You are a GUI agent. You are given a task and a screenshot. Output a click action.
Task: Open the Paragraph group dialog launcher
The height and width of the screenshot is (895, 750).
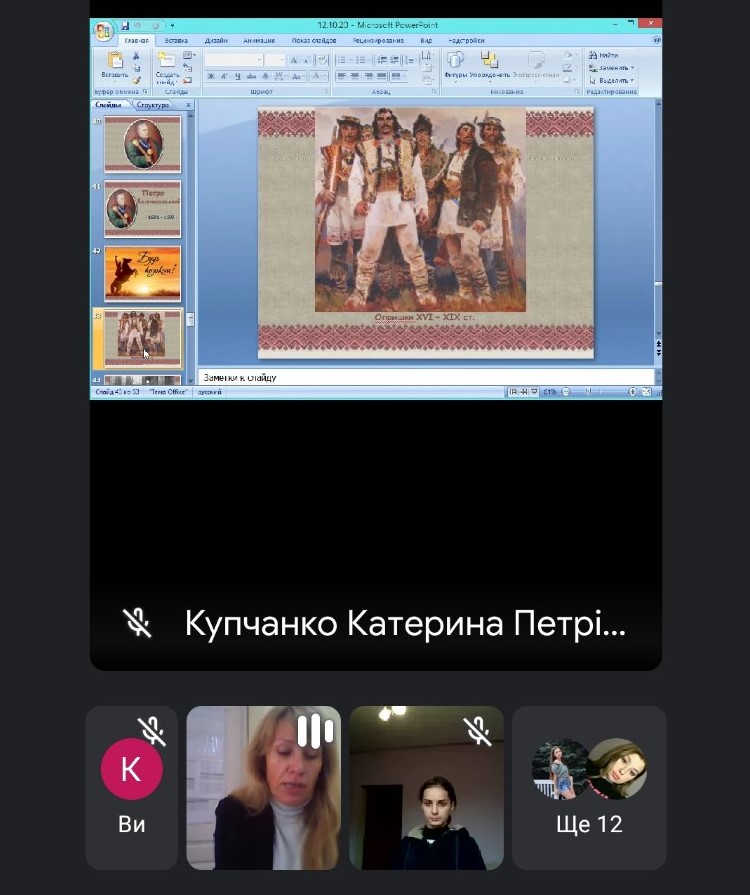pyautogui.click(x=434, y=91)
